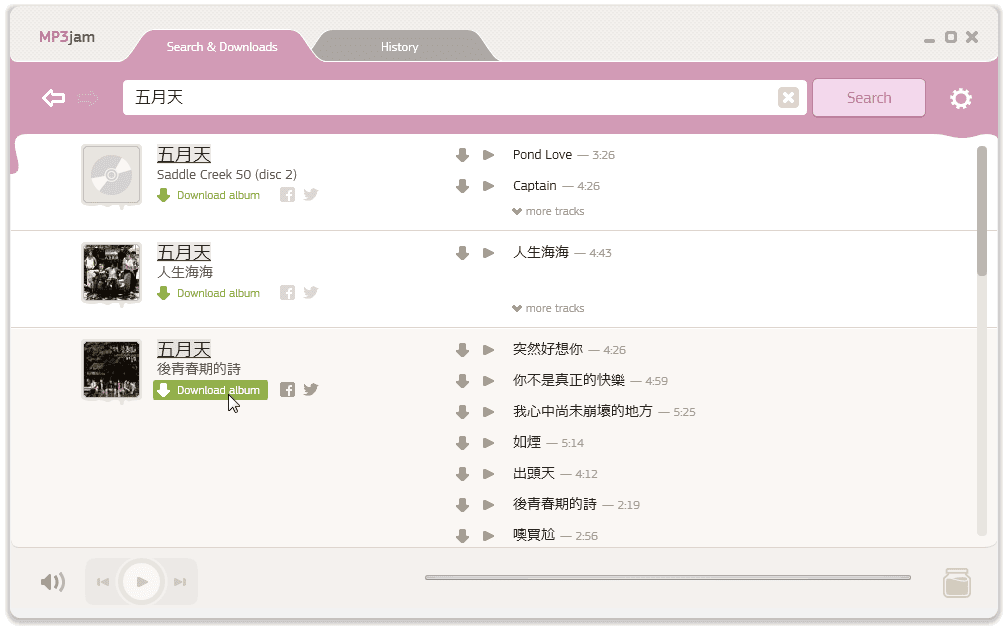1008x630 pixels.
Task: Select the track title 噢買尬
Action: point(534,535)
